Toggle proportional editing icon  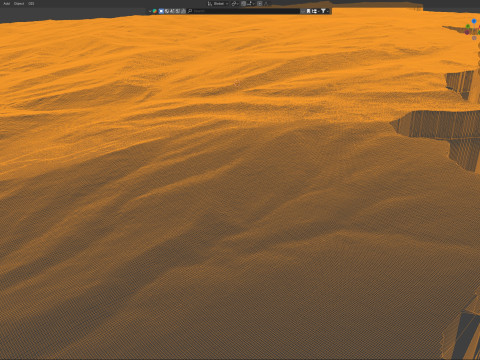260,3
